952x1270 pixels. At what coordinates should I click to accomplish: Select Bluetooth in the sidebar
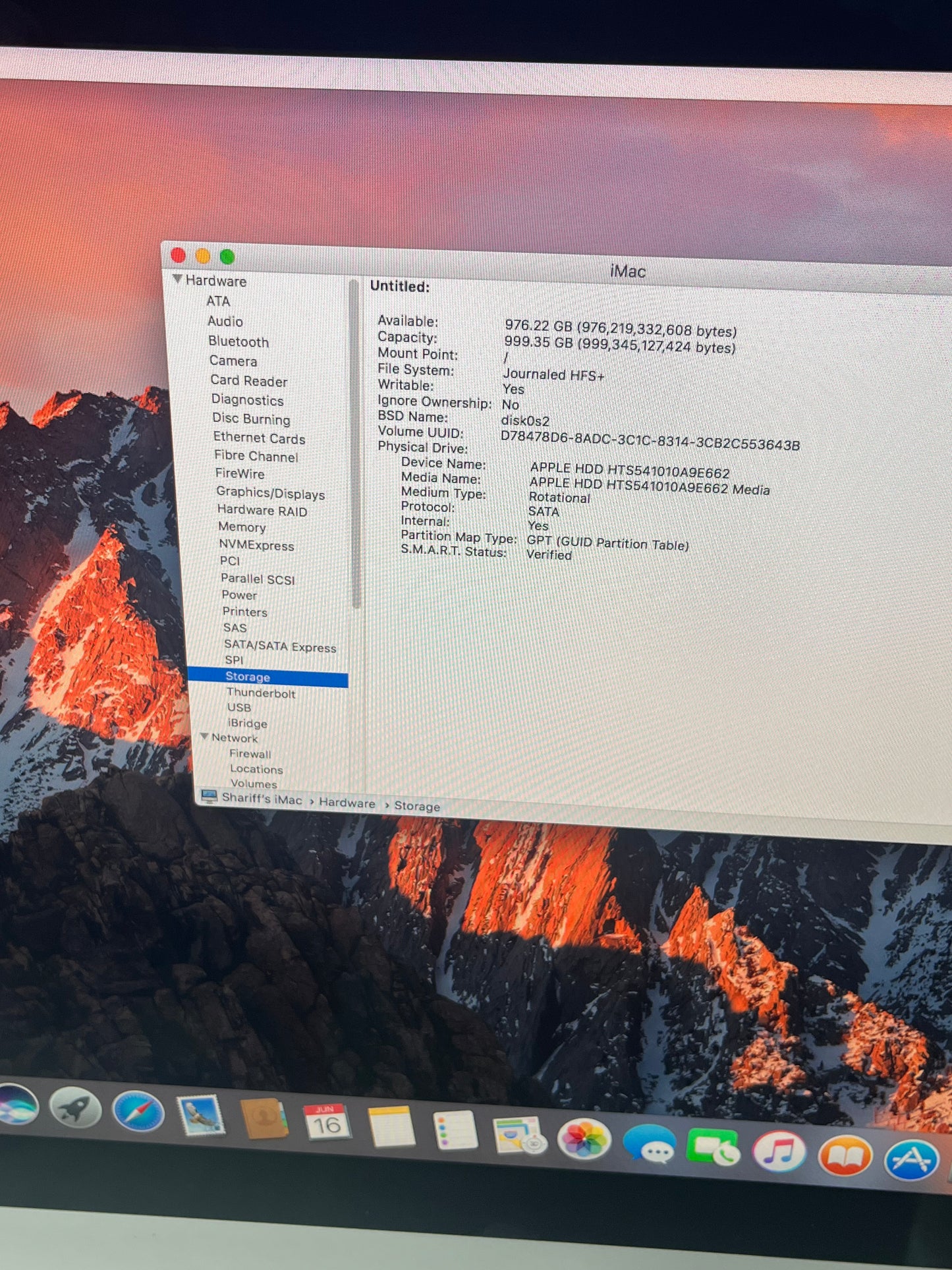click(238, 341)
